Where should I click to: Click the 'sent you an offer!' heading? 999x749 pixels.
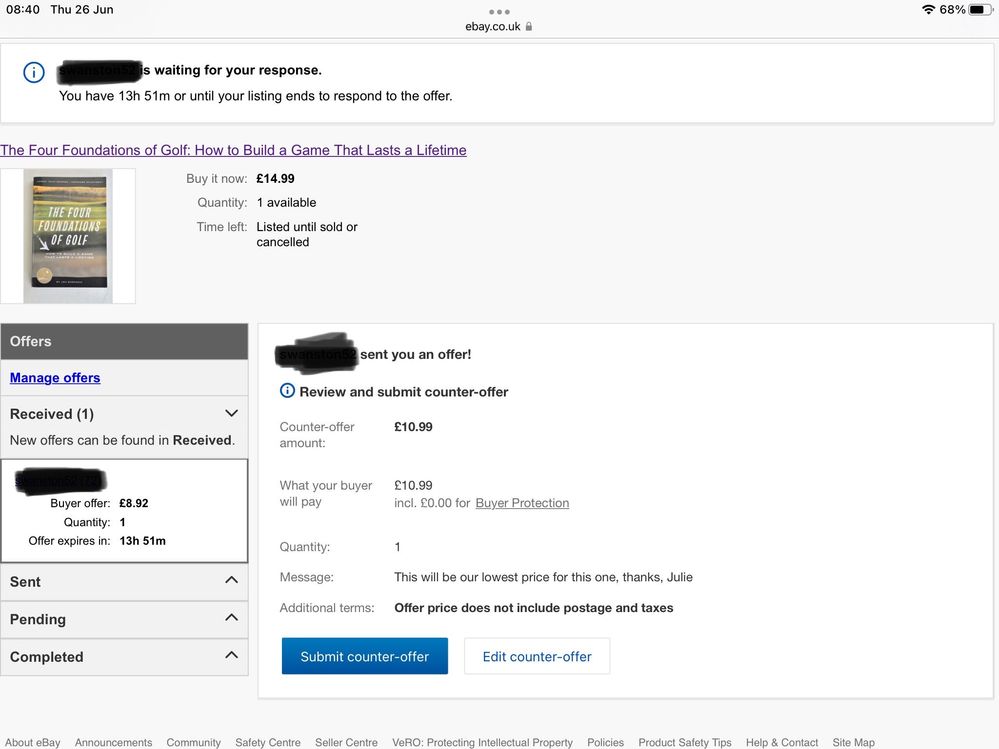point(415,354)
